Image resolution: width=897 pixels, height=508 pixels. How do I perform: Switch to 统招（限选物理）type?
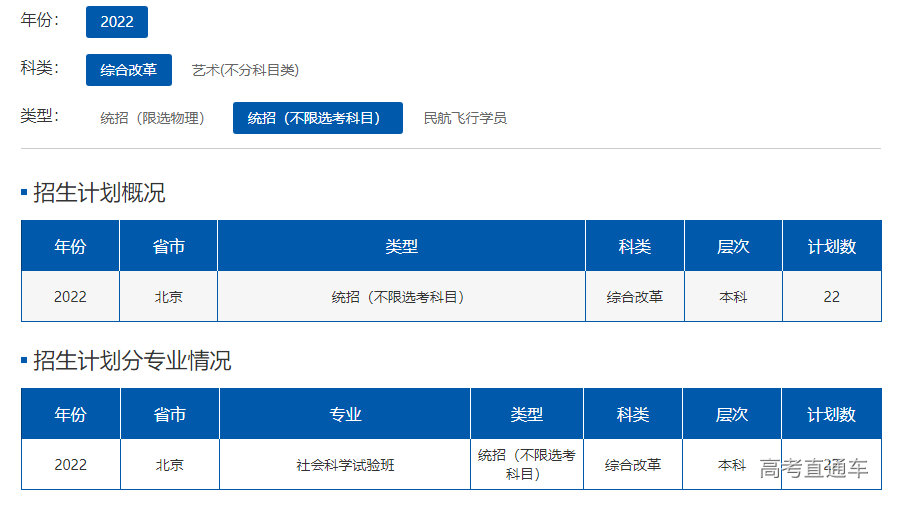pyautogui.click(x=153, y=118)
